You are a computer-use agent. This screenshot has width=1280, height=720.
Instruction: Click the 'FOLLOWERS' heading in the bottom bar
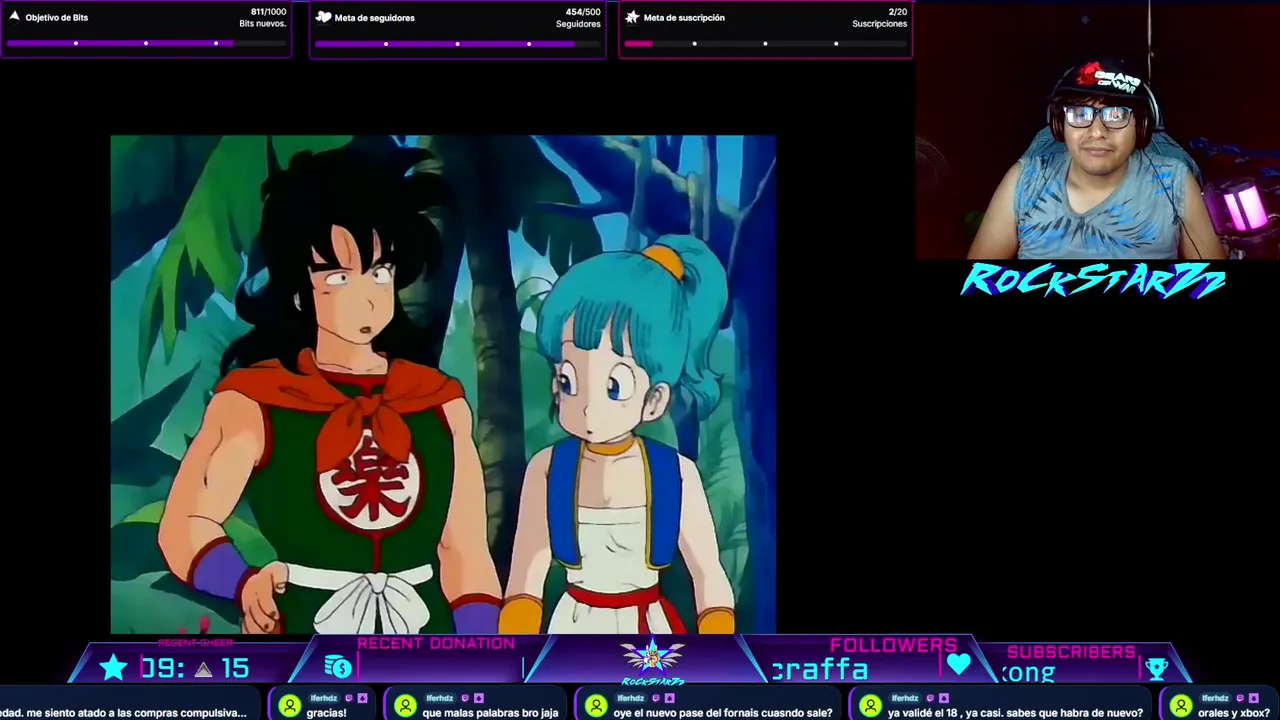[x=894, y=646]
